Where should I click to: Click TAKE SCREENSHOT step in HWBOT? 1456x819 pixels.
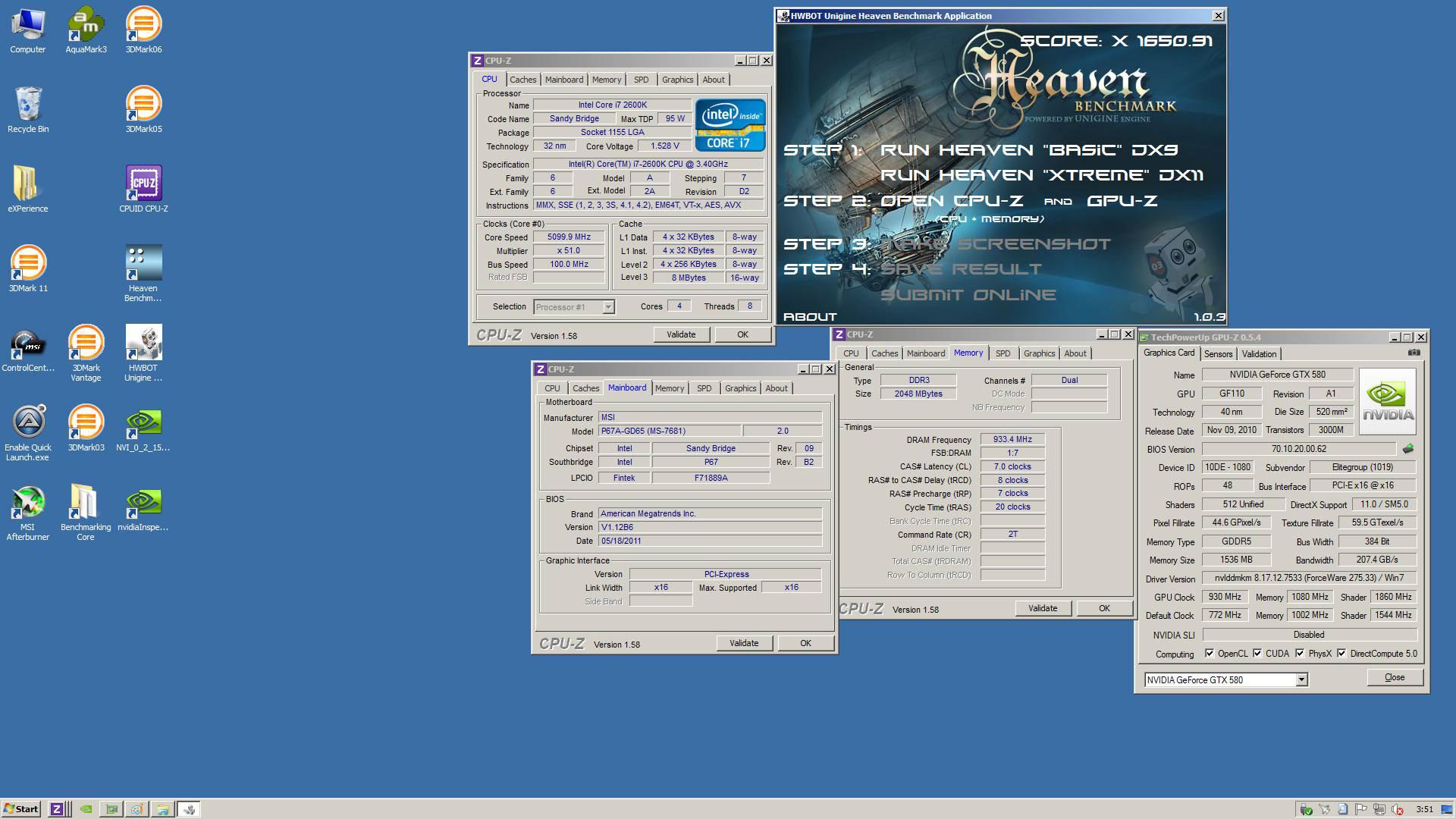pos(995,244)
